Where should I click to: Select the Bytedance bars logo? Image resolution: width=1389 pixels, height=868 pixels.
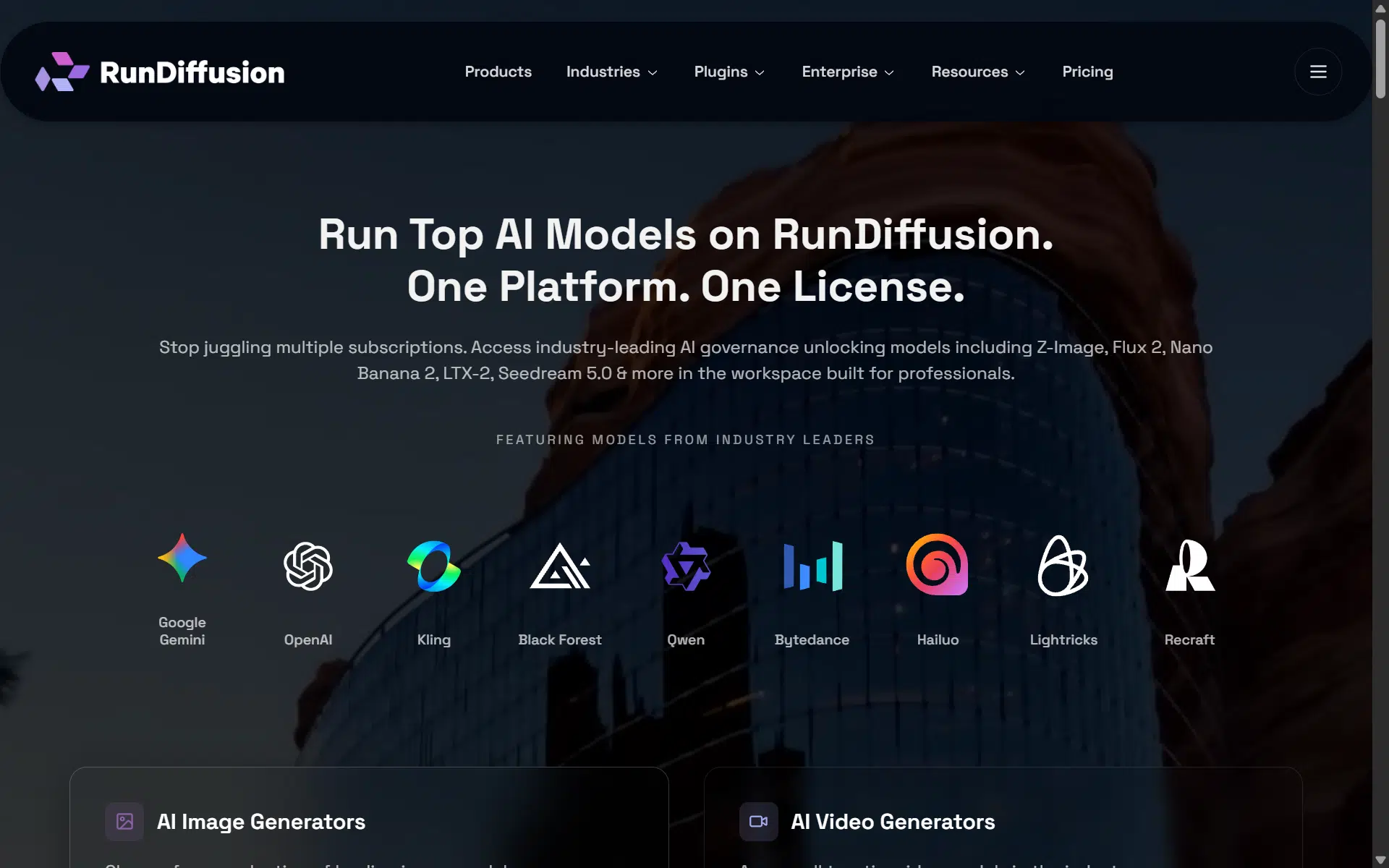[x=812, y=566]
